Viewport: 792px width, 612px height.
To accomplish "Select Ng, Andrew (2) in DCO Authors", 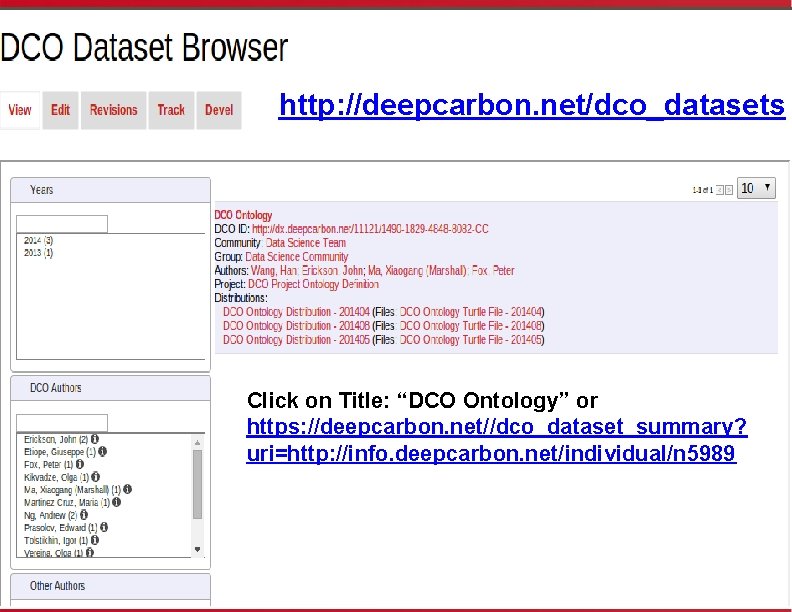I will [x=51, y=515].
